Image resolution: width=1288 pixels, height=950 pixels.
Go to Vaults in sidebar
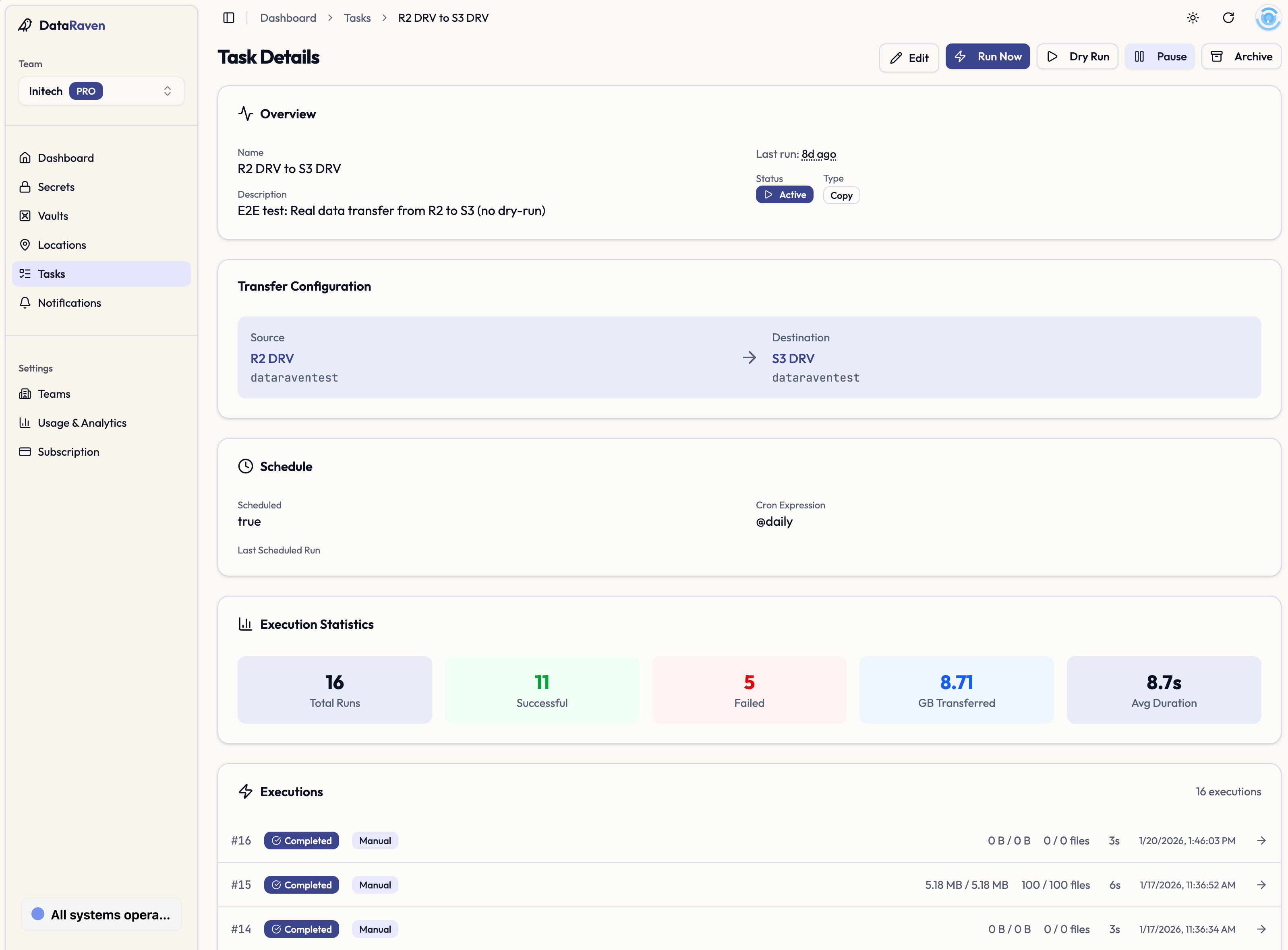click(x=53, y=216)
